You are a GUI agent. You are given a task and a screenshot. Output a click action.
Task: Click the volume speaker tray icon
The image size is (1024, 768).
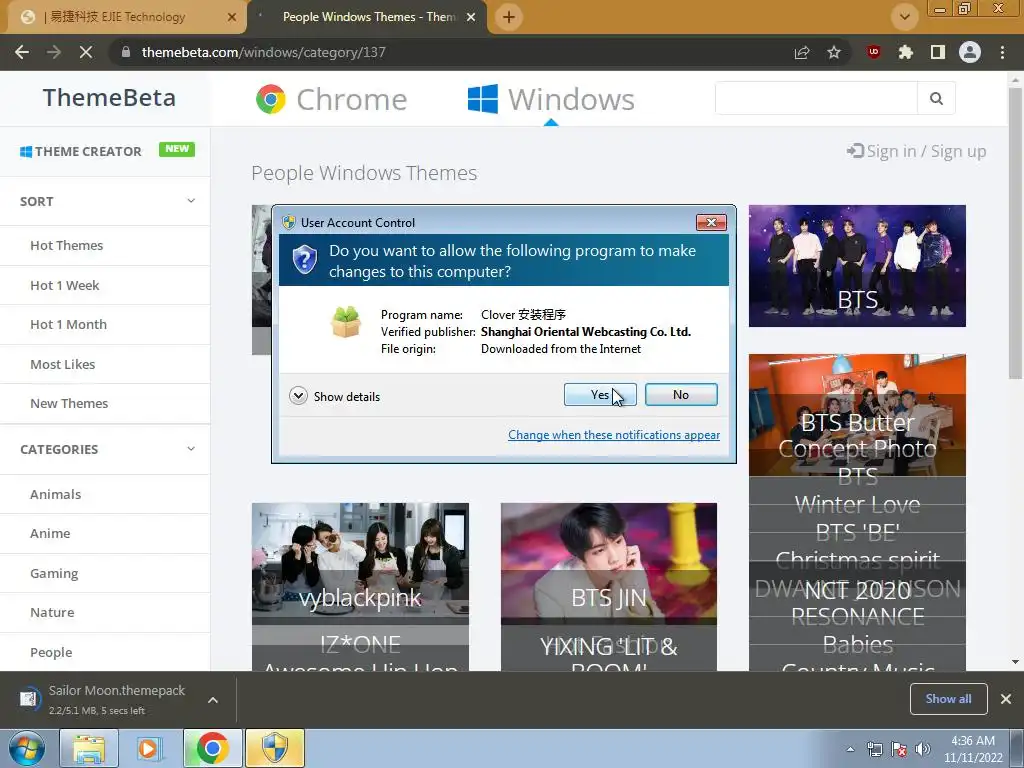pyautogui.click(x=922, y=749)
